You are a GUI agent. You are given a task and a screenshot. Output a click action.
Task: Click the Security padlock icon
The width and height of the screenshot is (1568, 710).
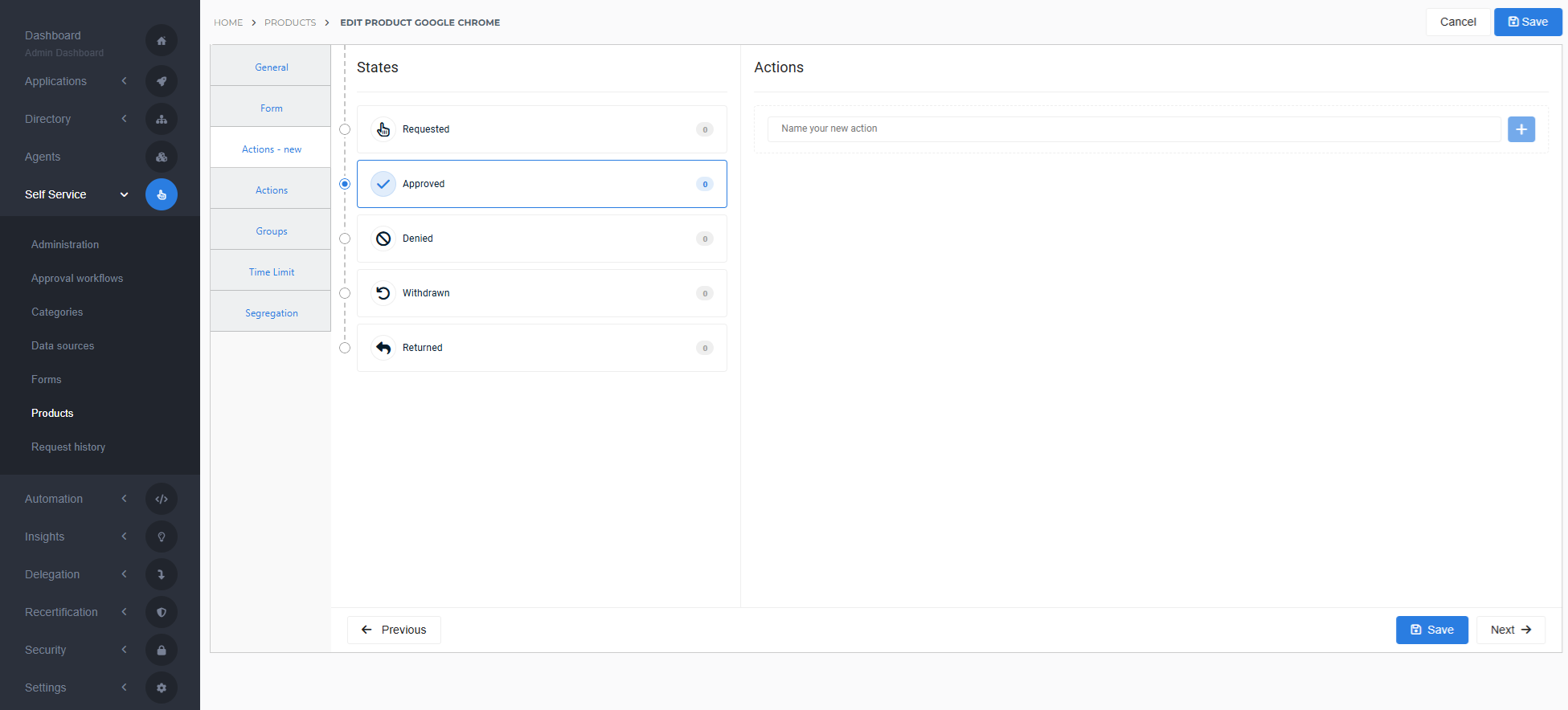pos(162,650)
